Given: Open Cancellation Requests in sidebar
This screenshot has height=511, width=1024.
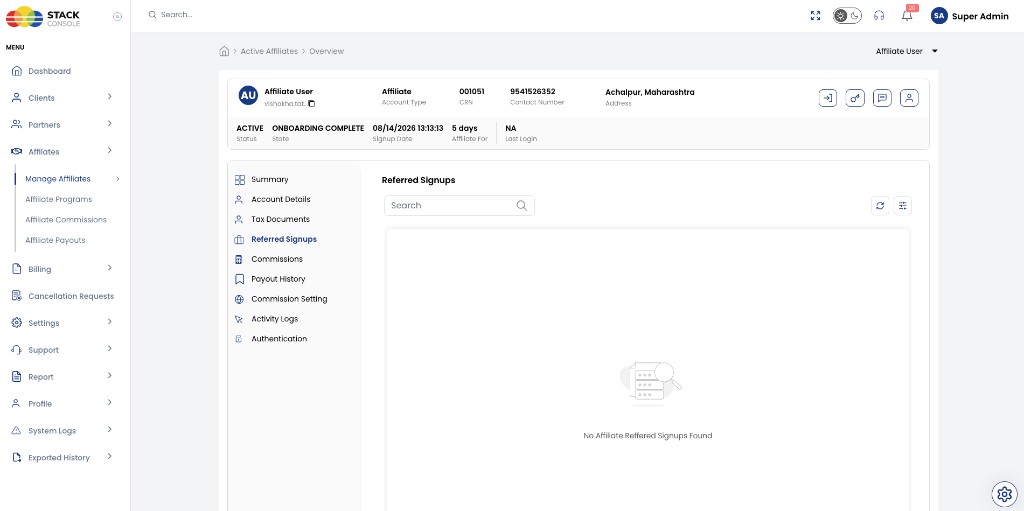Looking at the screenshot, I should (x=71, y=296).
